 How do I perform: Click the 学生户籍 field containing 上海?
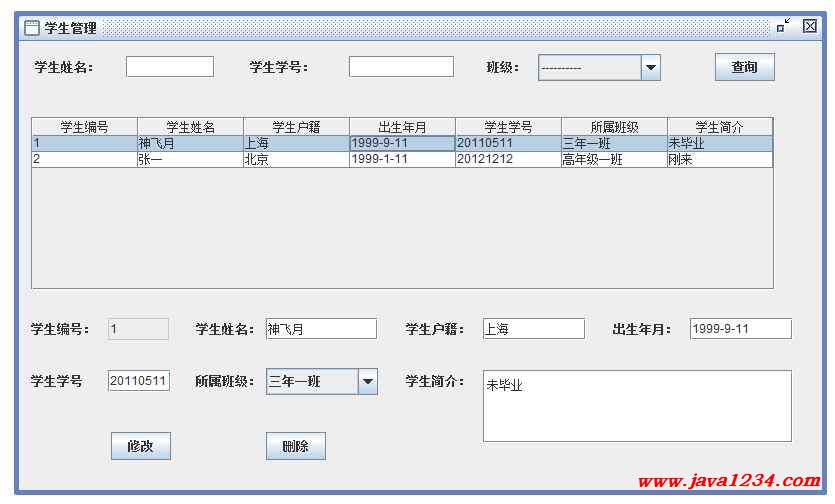click(534, 329)
